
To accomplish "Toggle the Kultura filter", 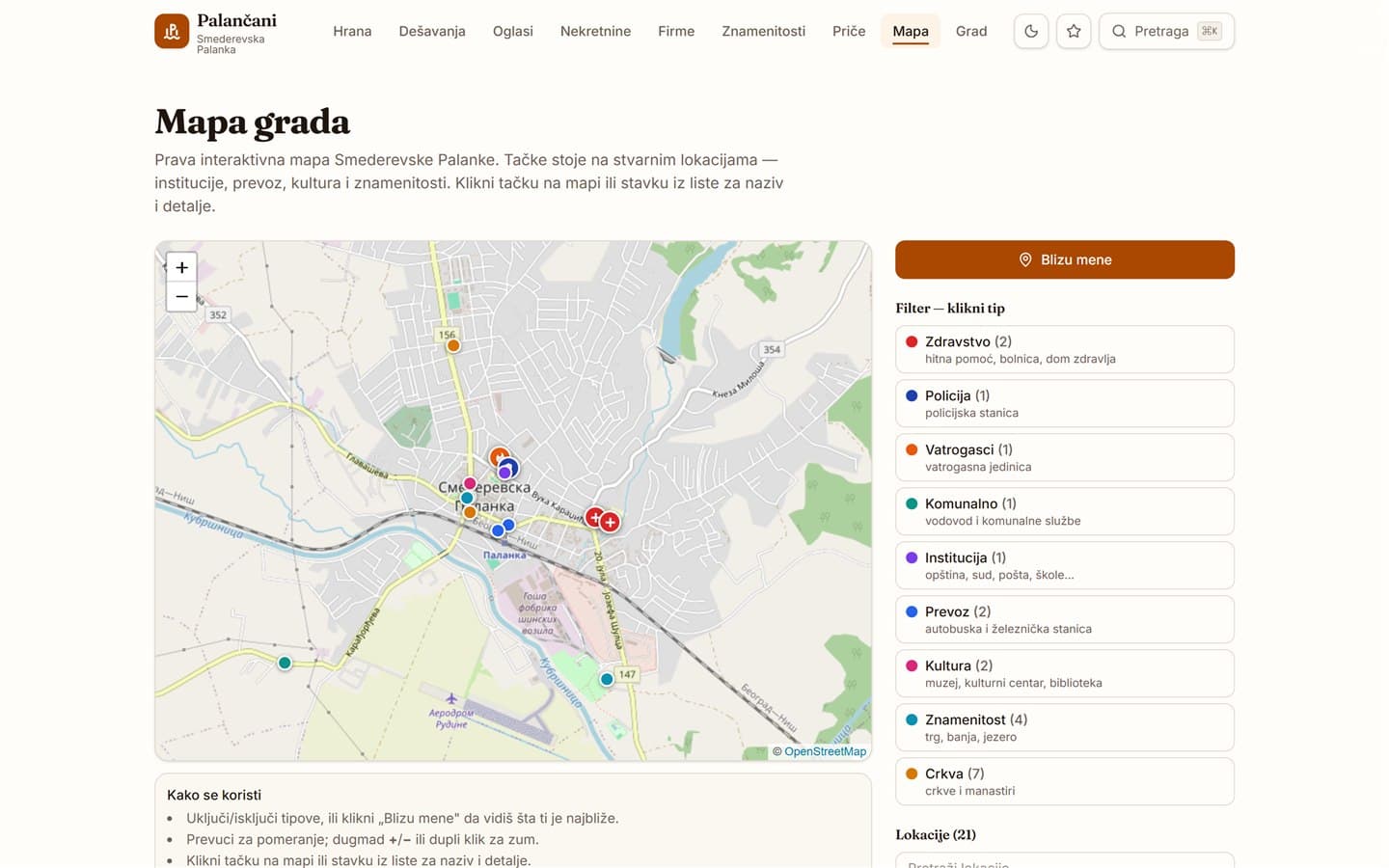I will coord(1065,673).
